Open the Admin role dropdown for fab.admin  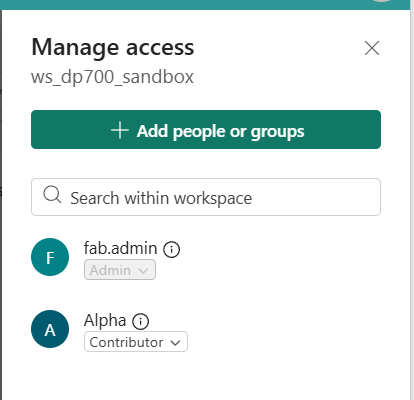(x=120, y=270)
